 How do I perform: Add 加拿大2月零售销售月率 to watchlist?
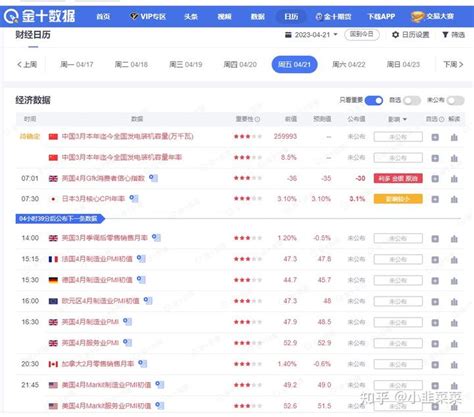click(435, 365)
